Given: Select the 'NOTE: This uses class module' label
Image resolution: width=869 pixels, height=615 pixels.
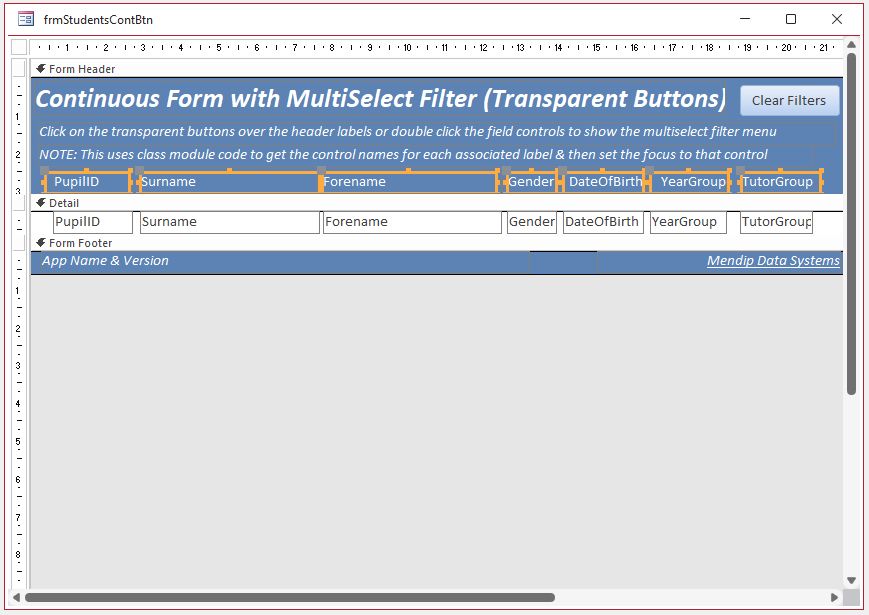Looking at the screenshot, I should click(x=425, y=155).
